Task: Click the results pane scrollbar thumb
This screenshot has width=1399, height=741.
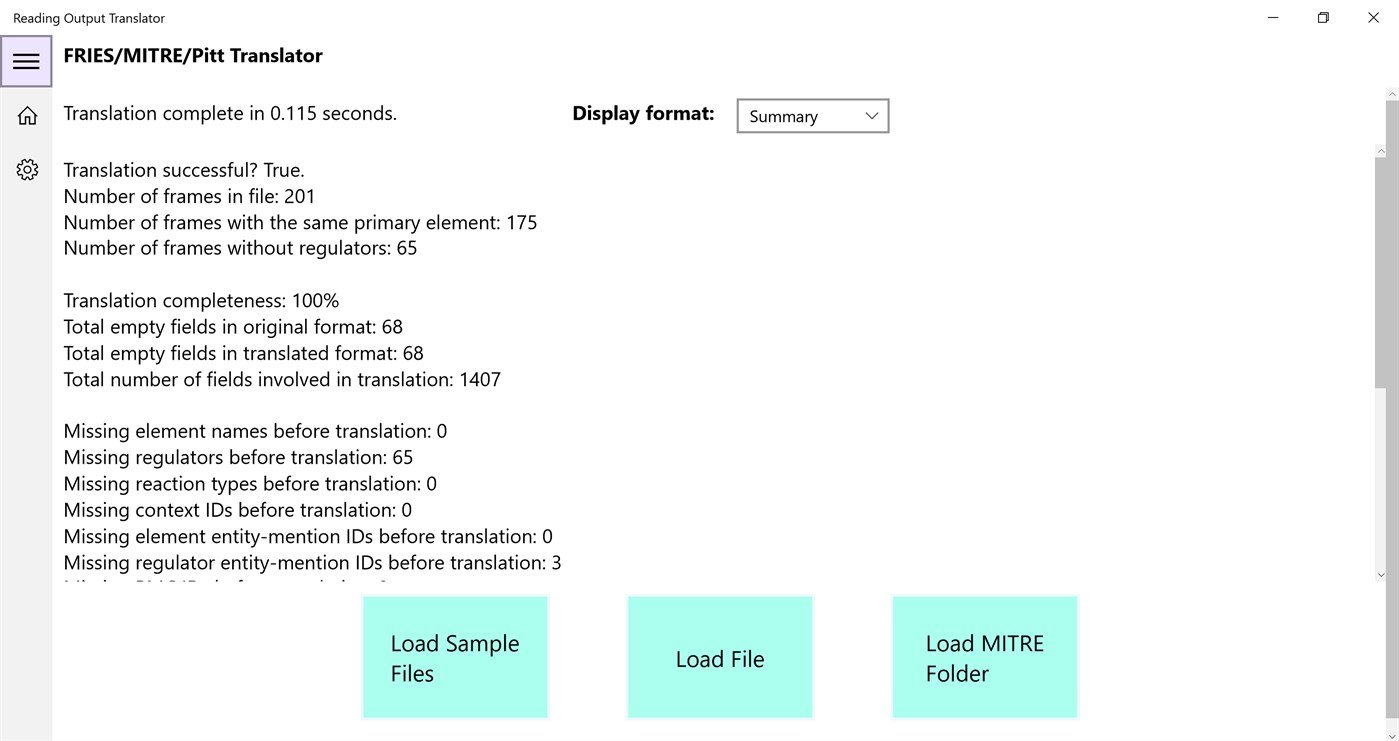Action: (1381, 272)
